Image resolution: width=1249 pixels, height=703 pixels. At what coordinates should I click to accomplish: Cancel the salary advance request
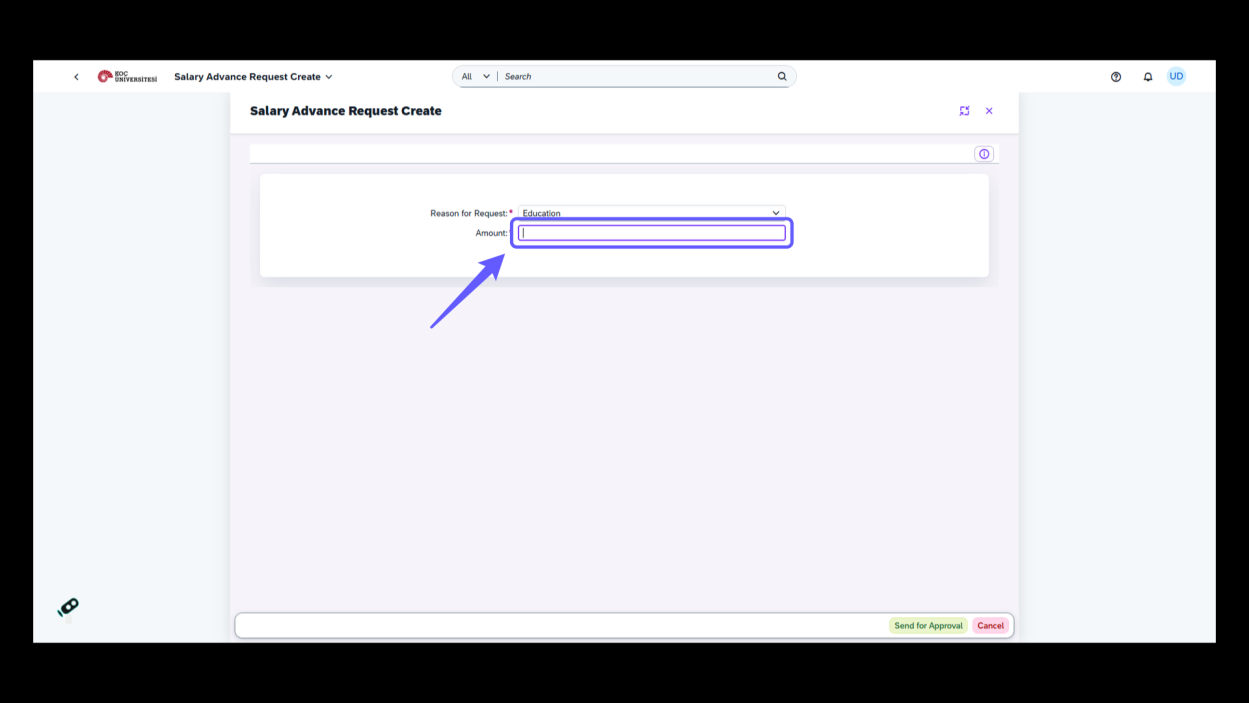point(990,626)
